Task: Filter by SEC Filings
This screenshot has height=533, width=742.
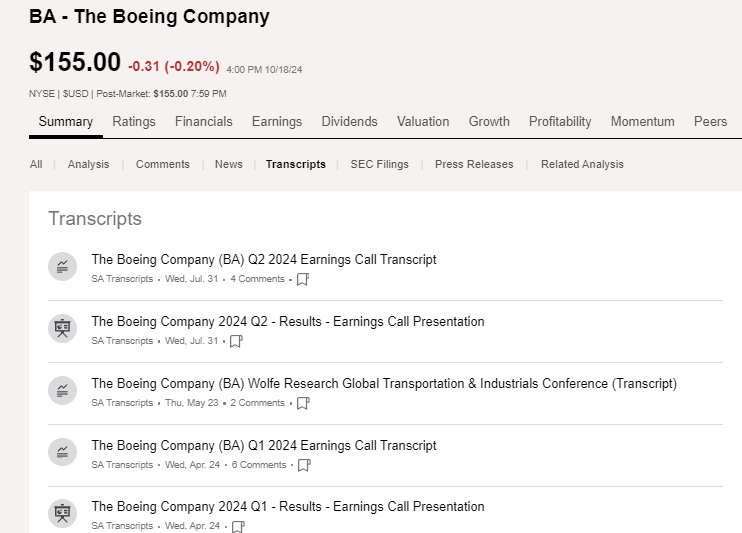Action: pos(380,164)
